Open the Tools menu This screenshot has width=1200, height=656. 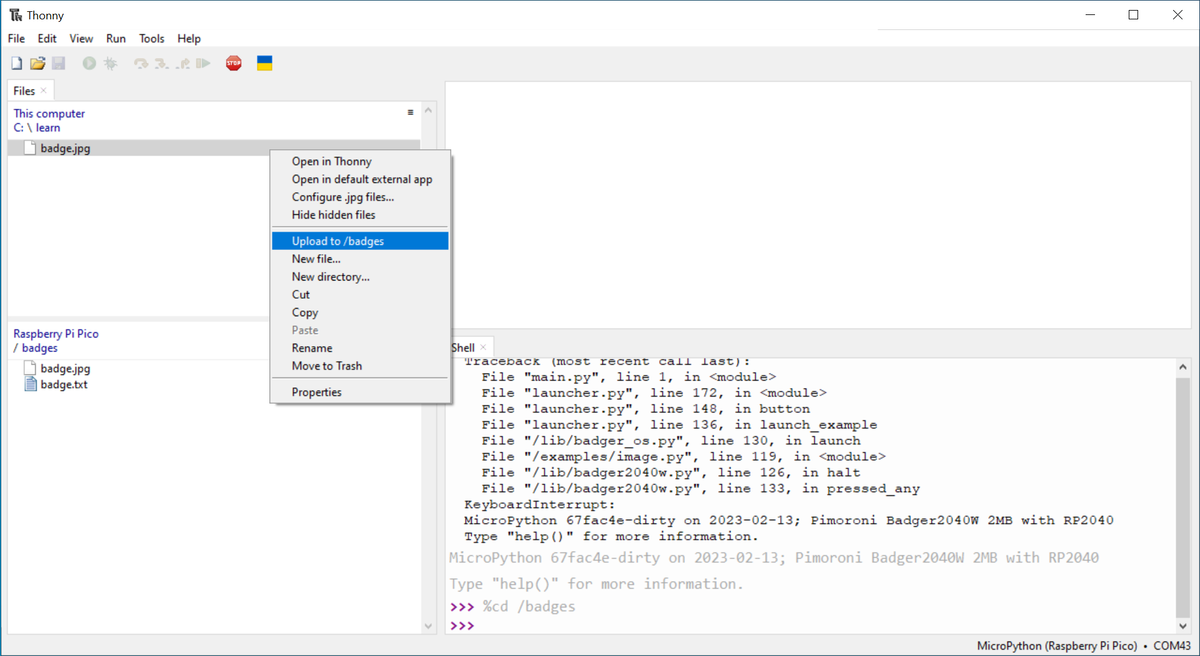click(x=151, y=38)
